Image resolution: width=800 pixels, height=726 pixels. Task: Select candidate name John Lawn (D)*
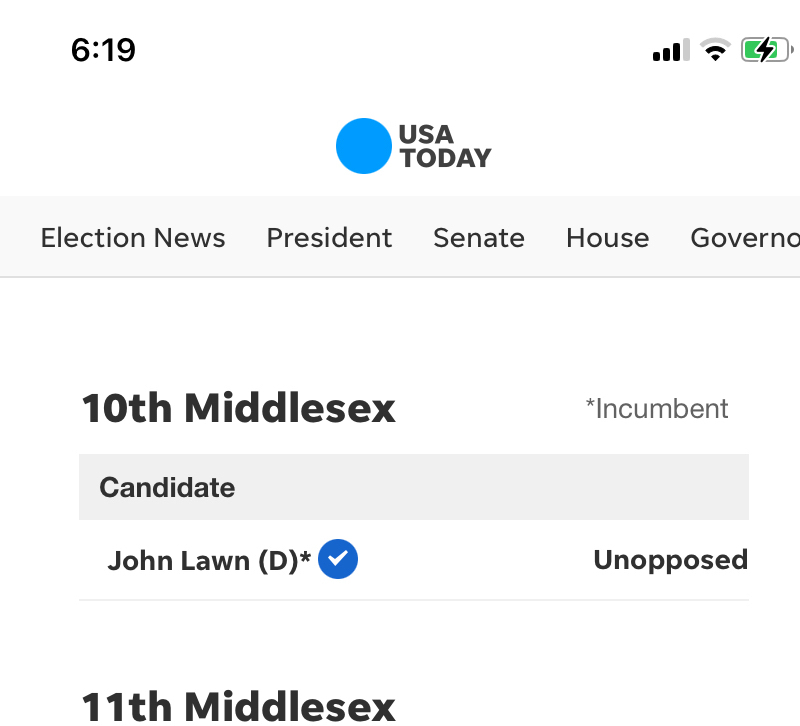pos(209,560)
